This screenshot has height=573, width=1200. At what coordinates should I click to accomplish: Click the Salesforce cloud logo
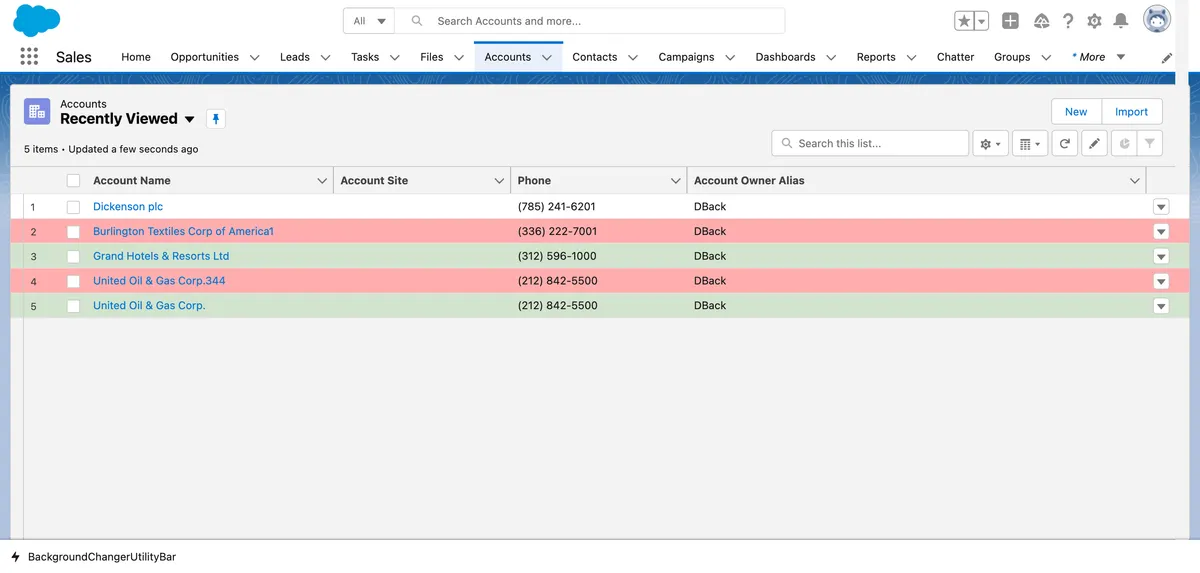[x=37, y=20]
